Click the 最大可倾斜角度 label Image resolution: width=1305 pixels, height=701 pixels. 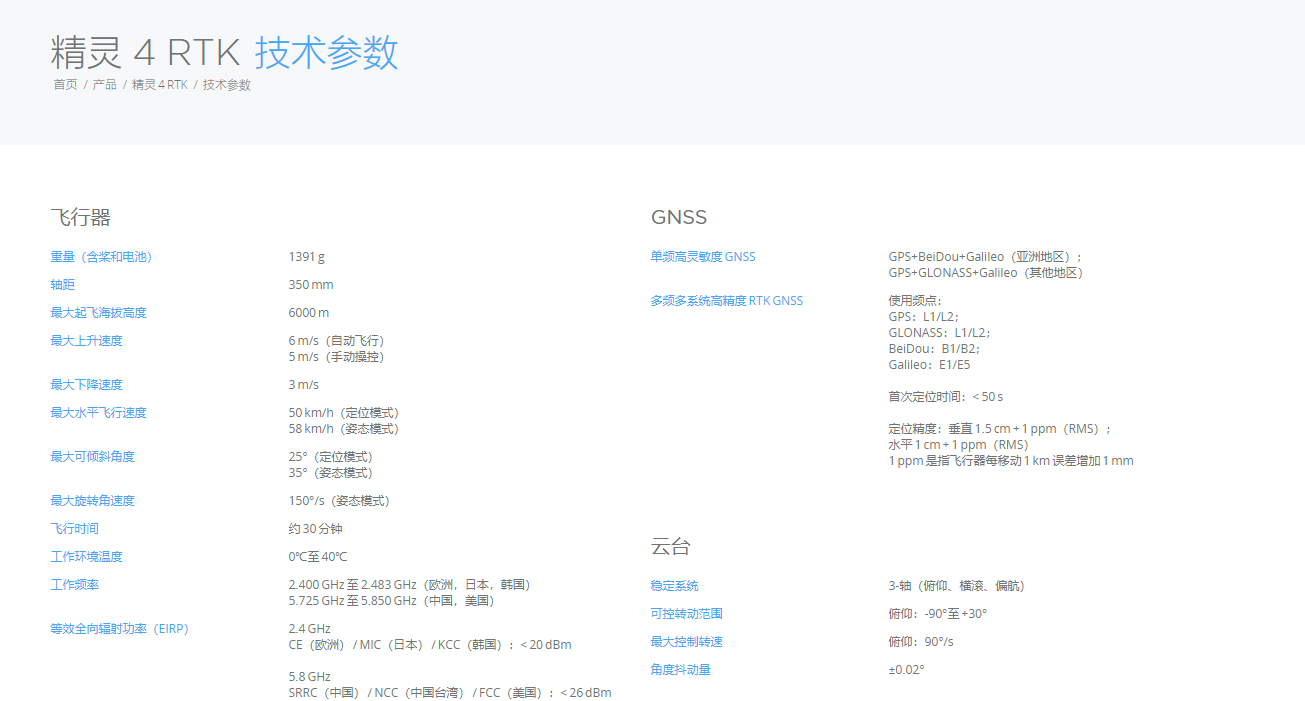[93, 457]
